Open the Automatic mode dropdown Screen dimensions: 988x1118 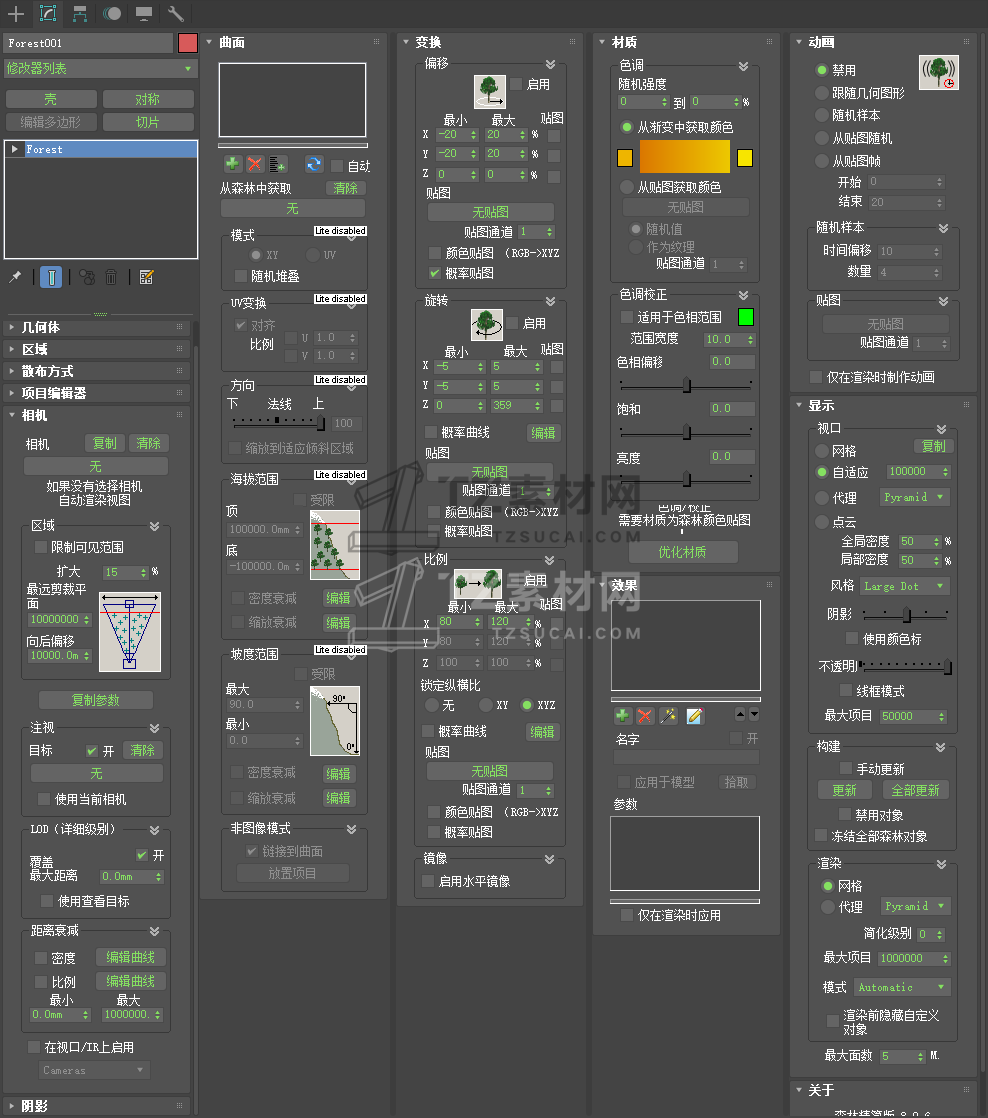pyautogui.click(x=902, y=987)
